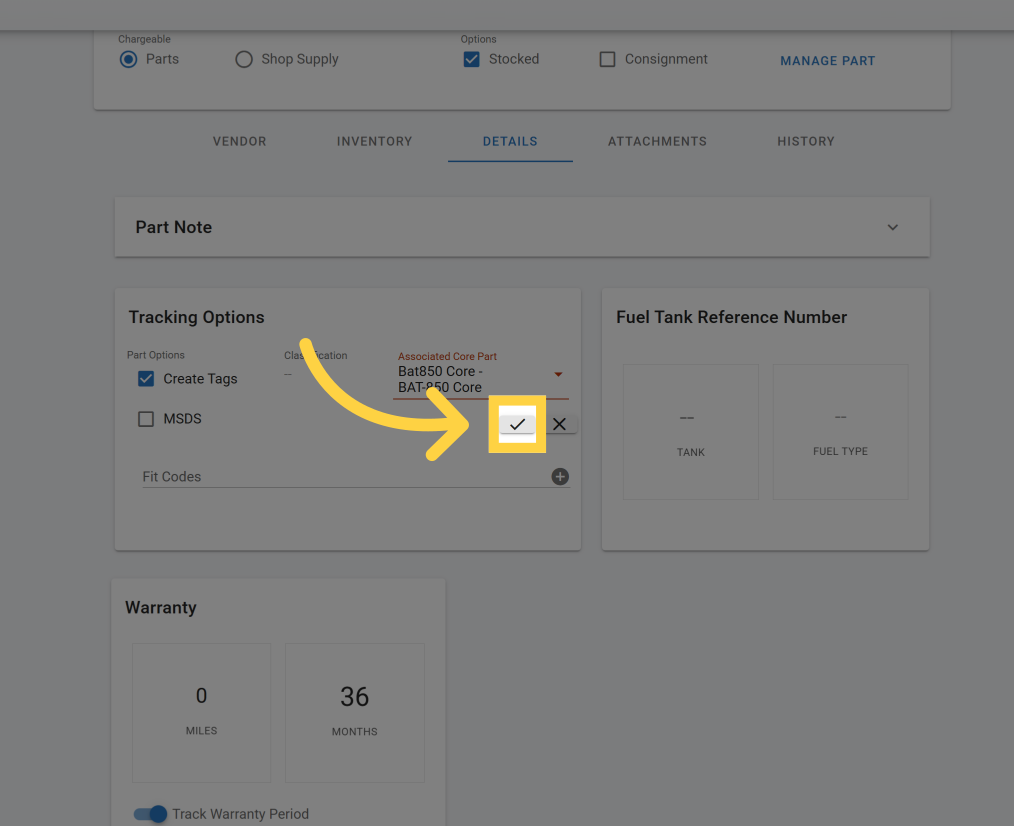Click the Fit Codes input field
Screen dimensions: 1014x826
340,477
